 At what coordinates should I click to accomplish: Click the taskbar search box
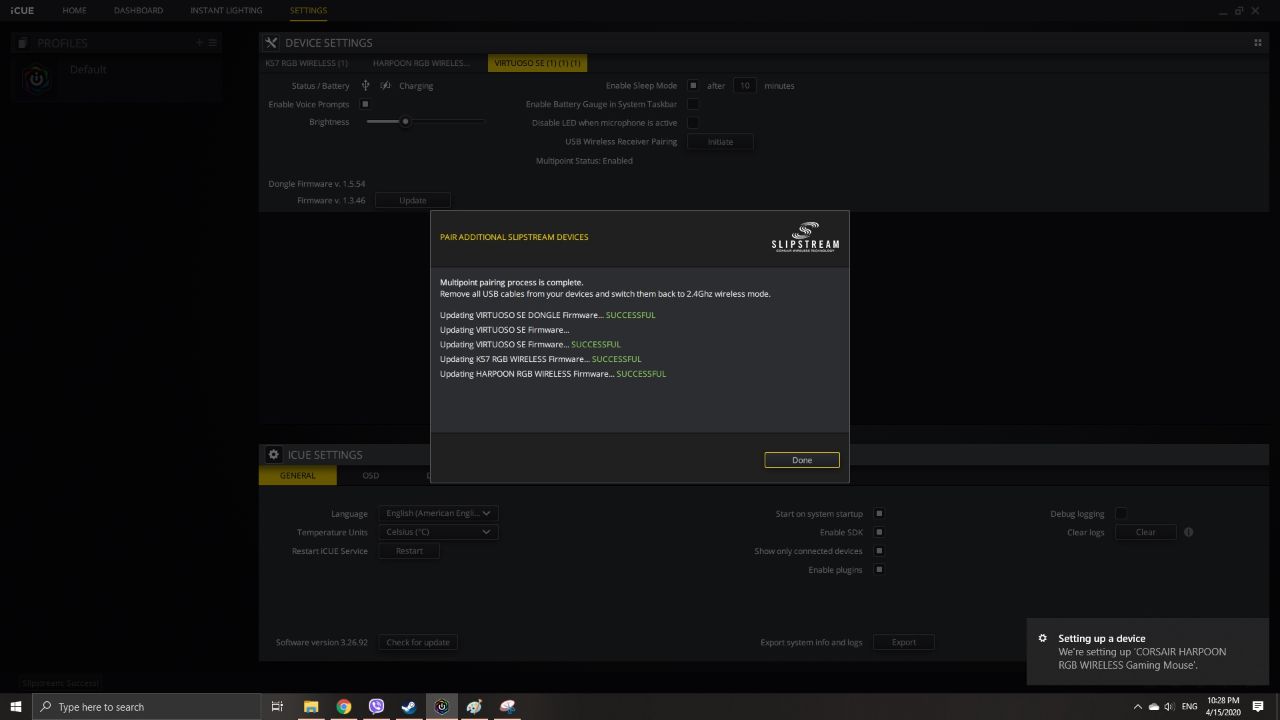(147, 707)
